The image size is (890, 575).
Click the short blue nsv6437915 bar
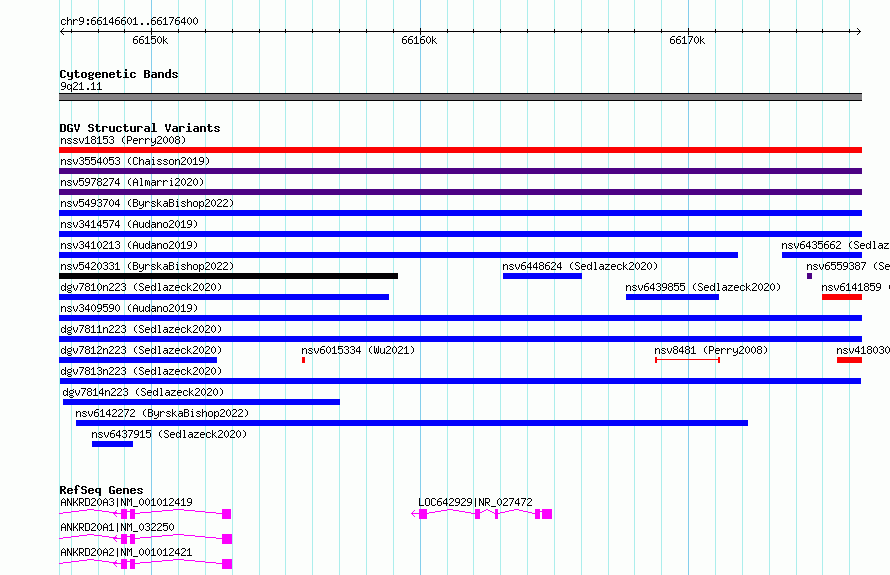click(x=112, y=444)
